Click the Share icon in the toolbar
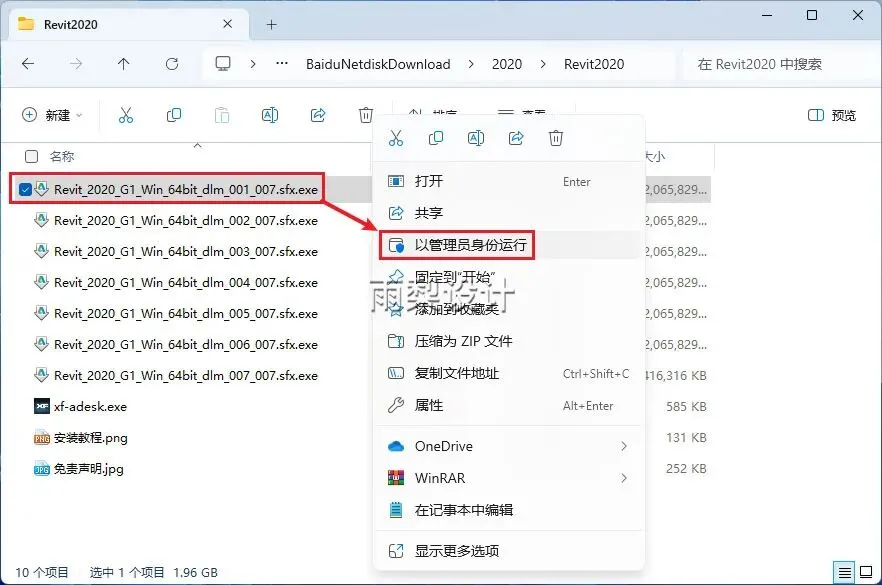882x585 pixels. (x=318, y=115)
